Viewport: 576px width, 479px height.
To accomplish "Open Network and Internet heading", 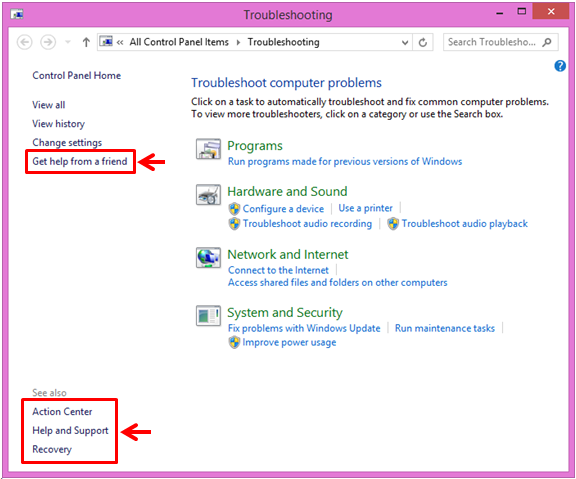I will (x=288, y=254).
